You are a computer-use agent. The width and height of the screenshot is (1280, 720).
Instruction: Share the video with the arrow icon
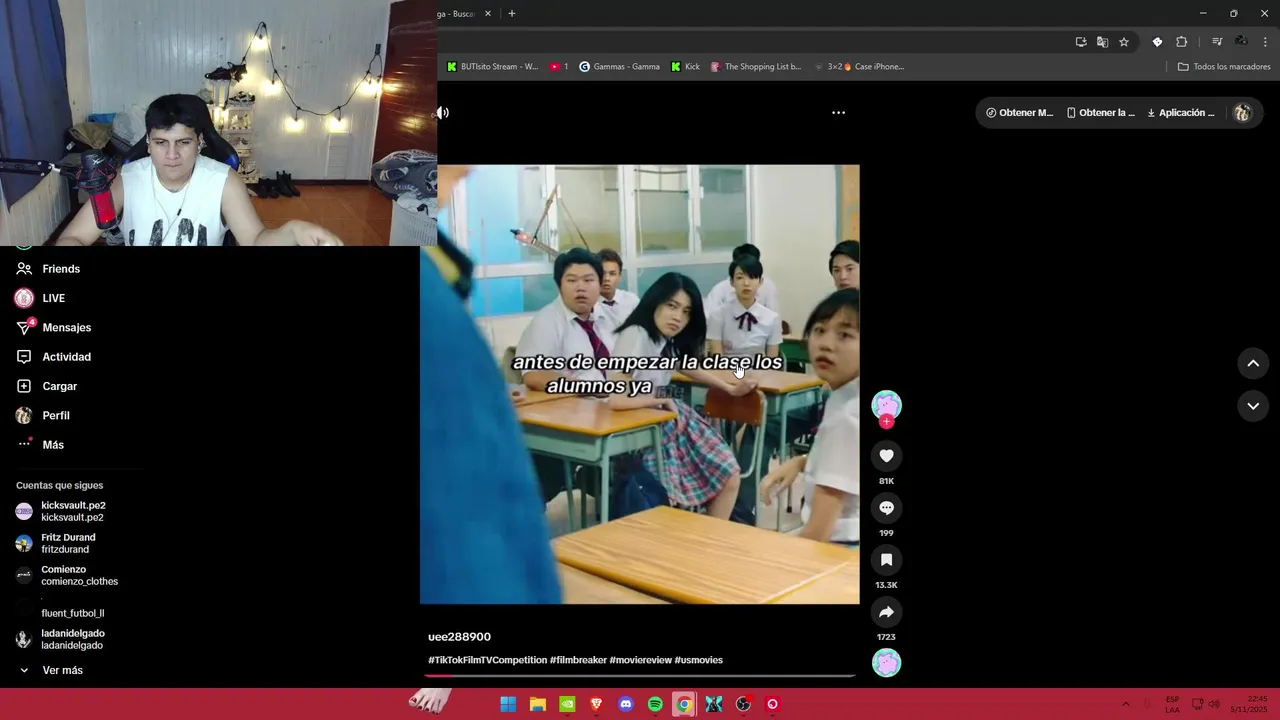886,612
